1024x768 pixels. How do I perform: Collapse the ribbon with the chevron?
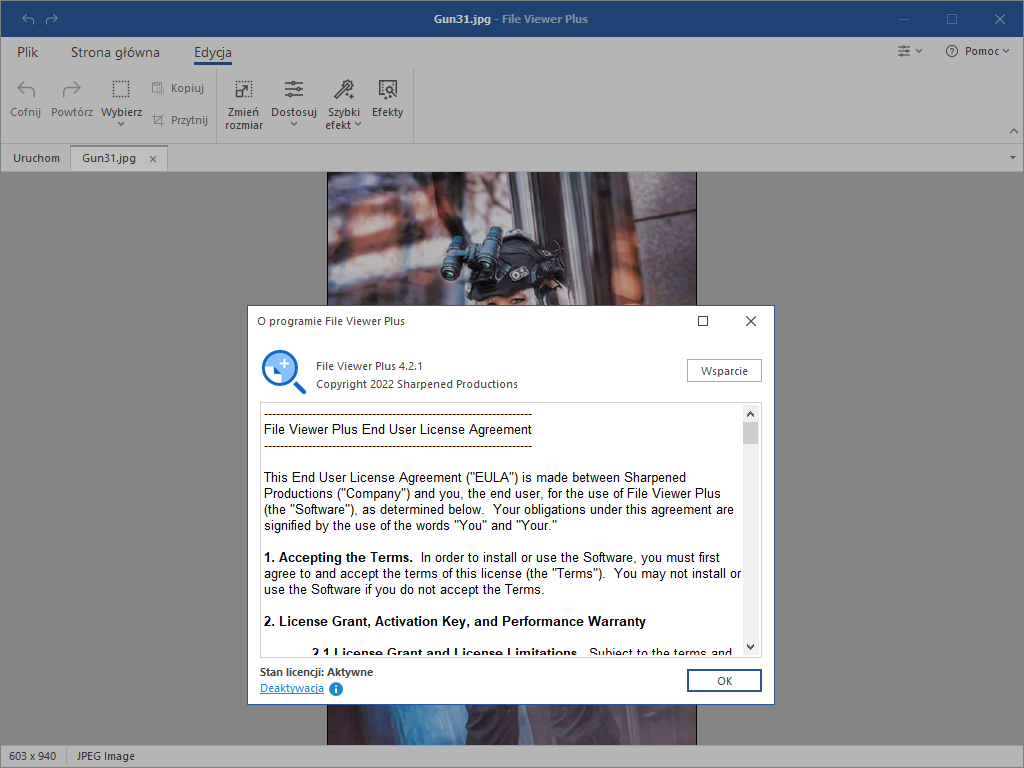coord(1014,131)
